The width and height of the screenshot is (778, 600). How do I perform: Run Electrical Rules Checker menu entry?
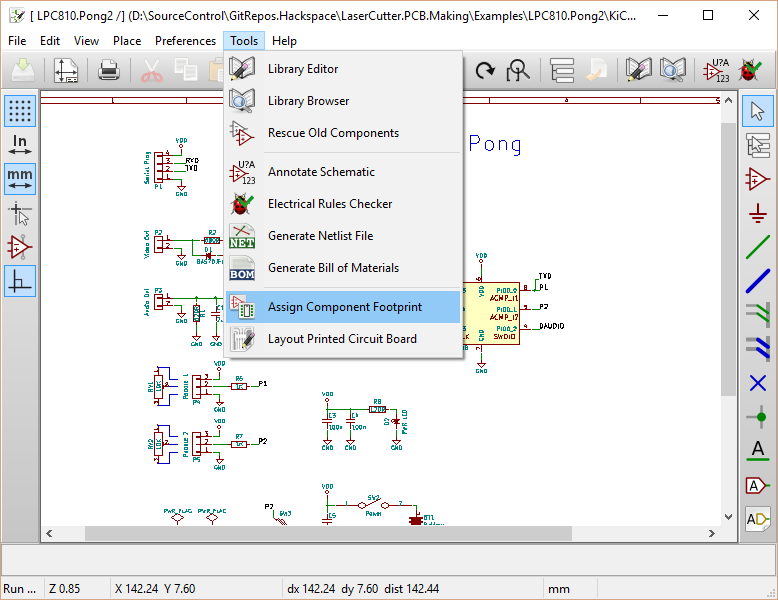pos(343,204)
